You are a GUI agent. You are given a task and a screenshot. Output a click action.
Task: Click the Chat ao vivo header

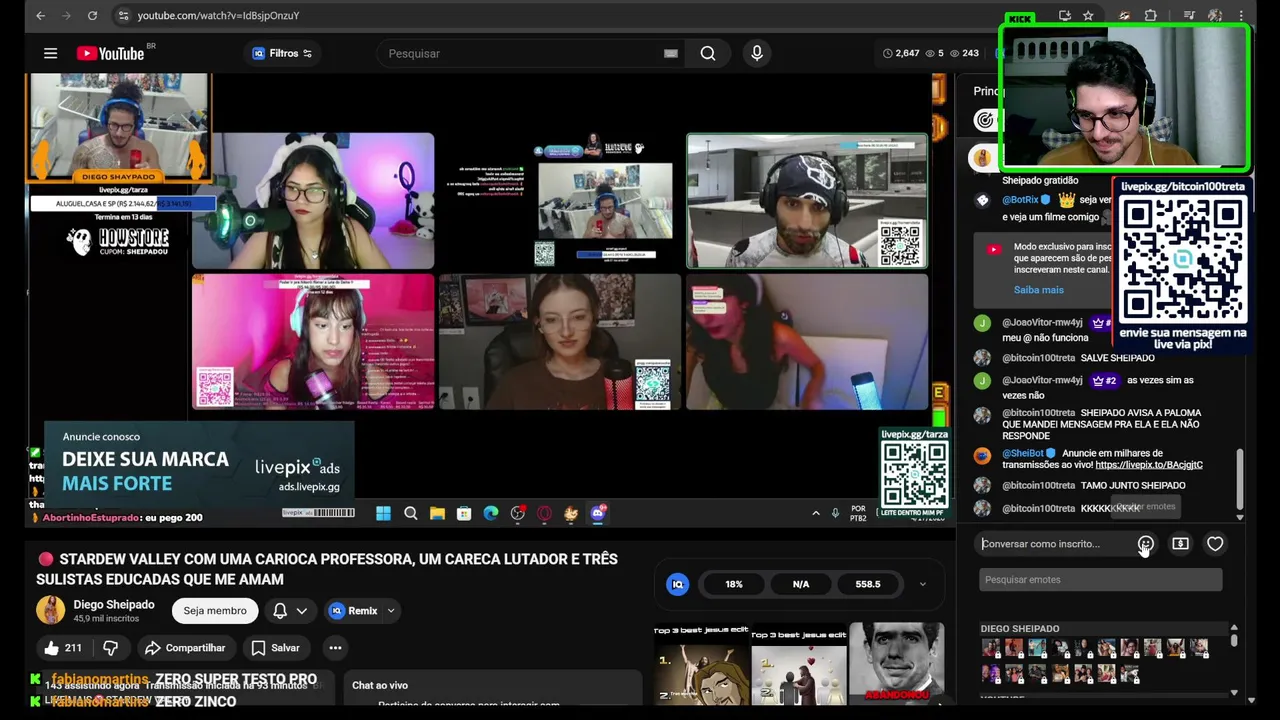380,685
